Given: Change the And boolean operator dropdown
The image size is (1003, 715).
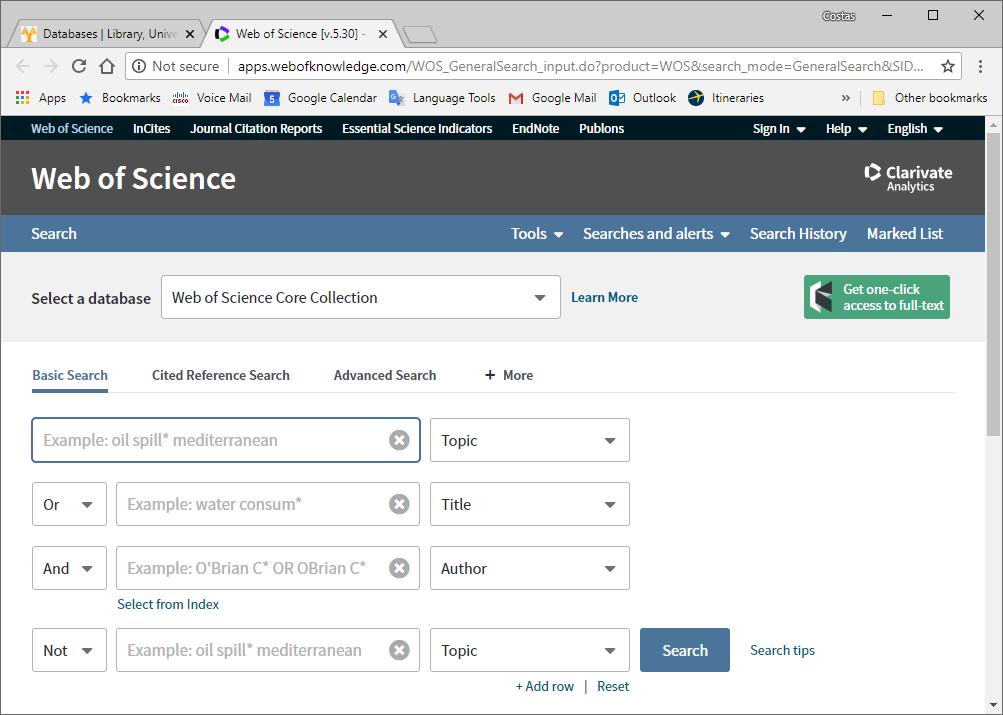Looking at the screenshot, I should click(x=69, y=568).
